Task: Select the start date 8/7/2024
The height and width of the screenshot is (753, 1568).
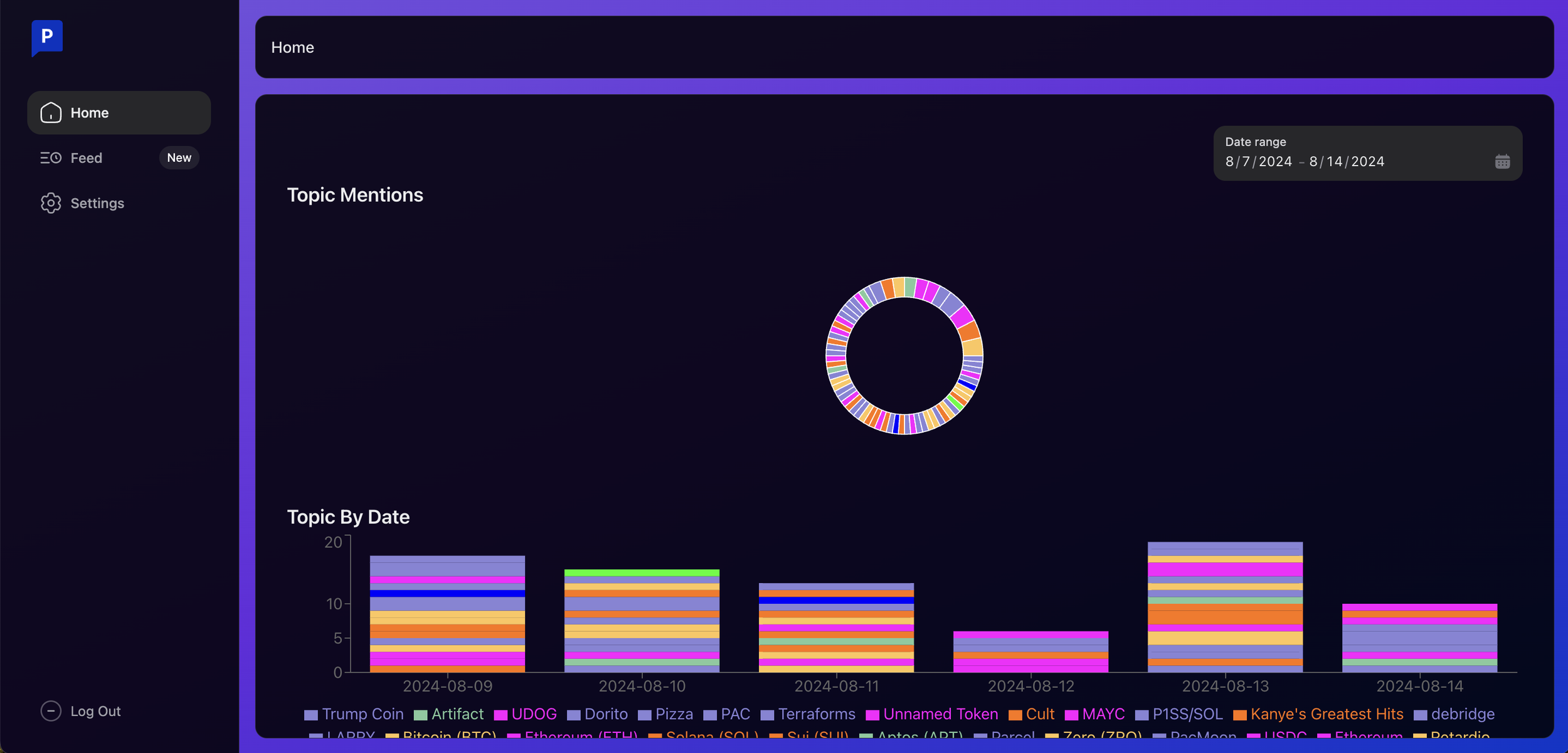Action: point(1258,162)
